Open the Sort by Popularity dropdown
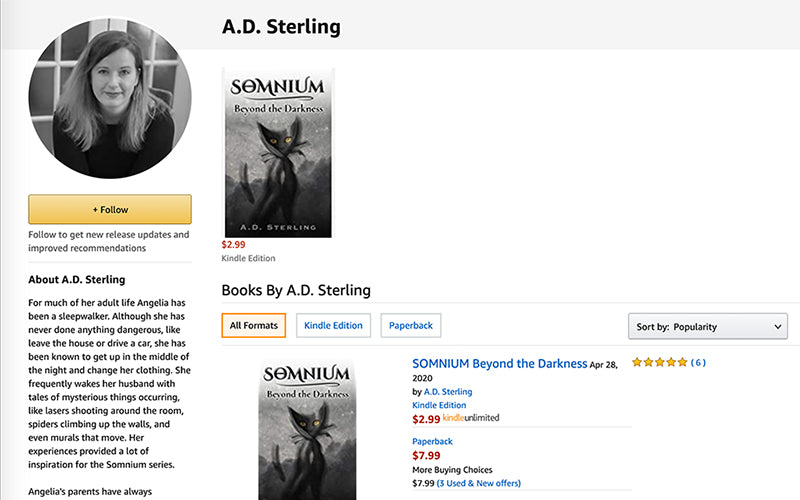 [x=707, y=326]
